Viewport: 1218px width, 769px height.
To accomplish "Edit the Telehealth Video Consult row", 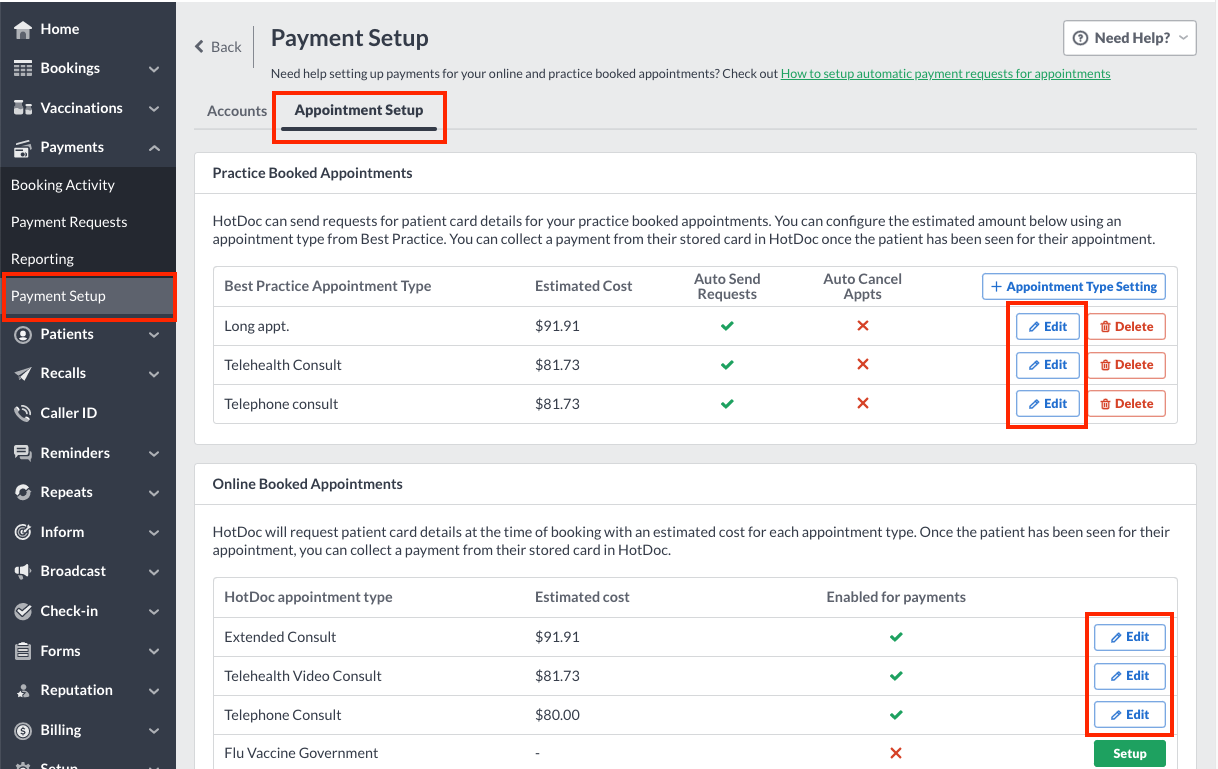I will [1130, 676].
